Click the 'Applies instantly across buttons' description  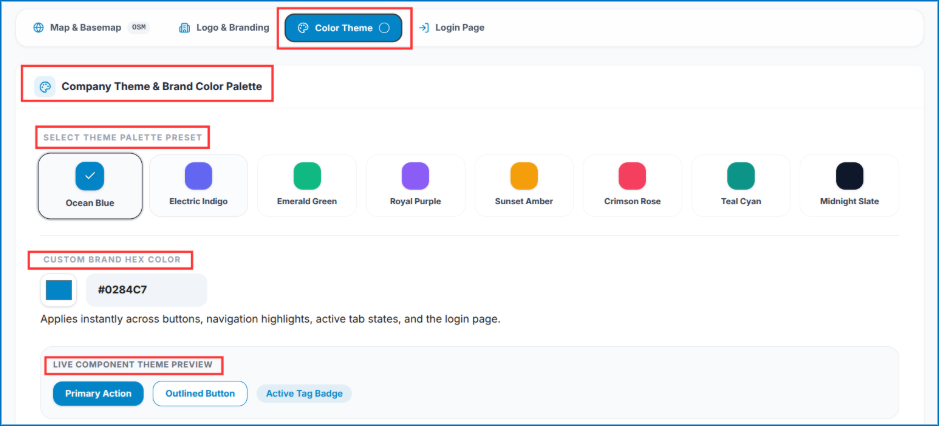(270, 319)
